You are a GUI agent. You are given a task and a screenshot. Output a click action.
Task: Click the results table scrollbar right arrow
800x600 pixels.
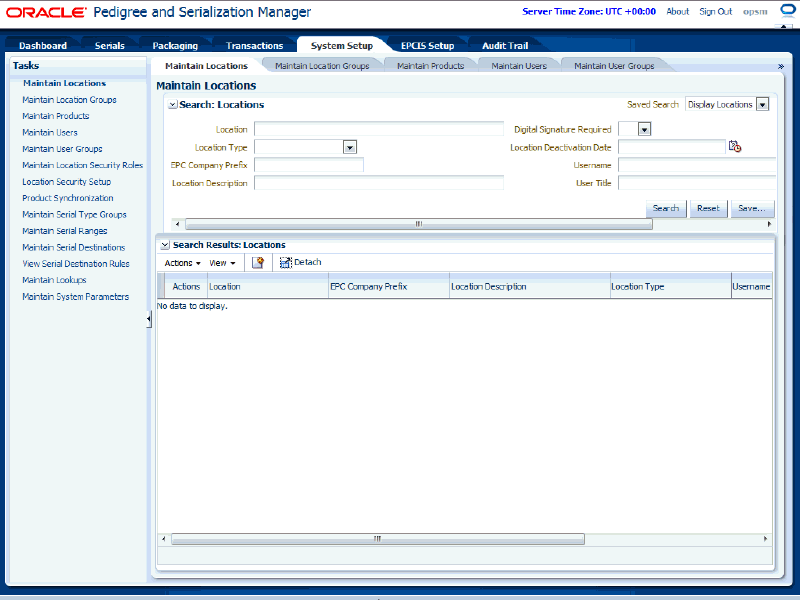point(765,539)
